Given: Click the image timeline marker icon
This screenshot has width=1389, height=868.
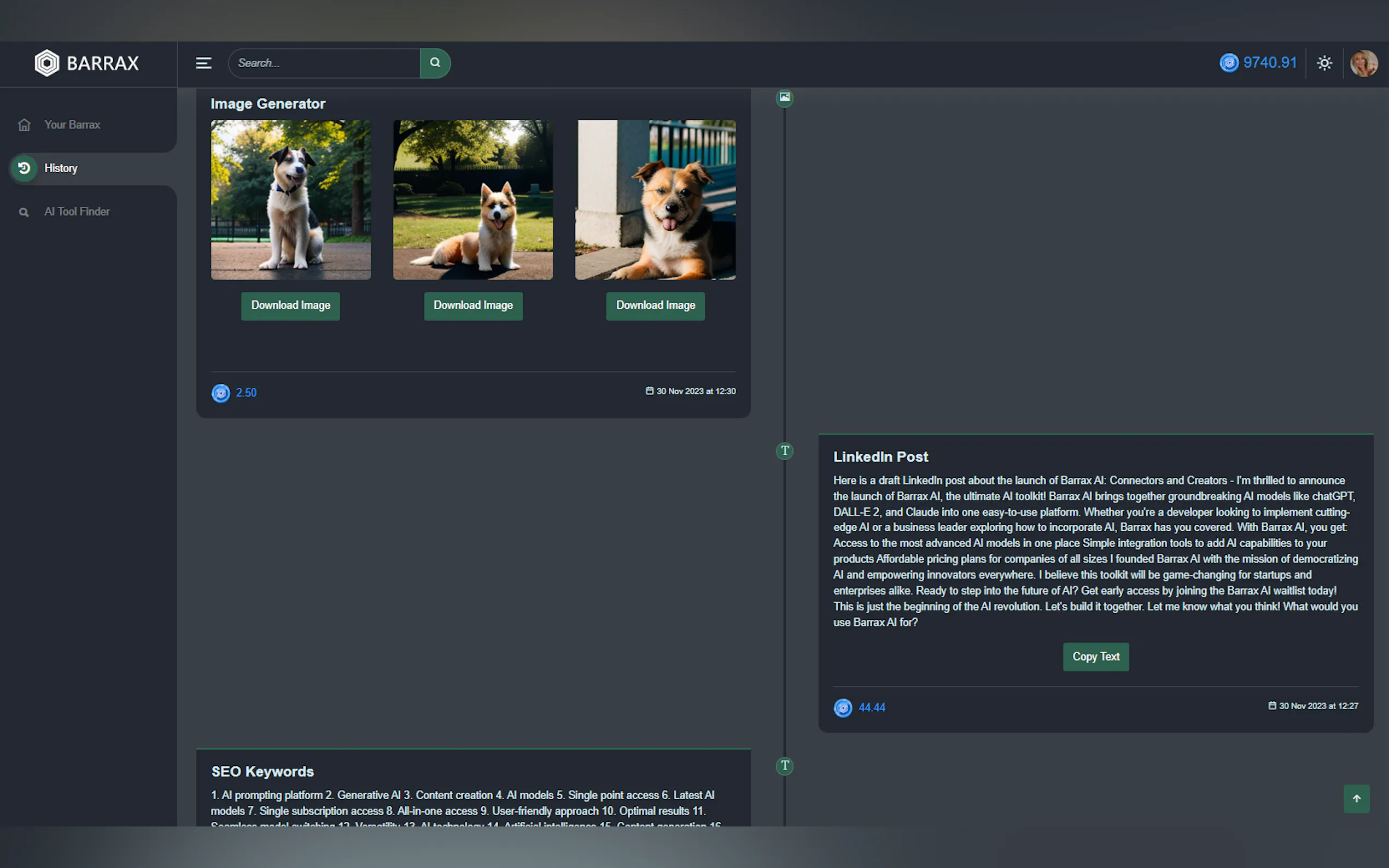Looking at the screenshot, I should pos(784,98).
